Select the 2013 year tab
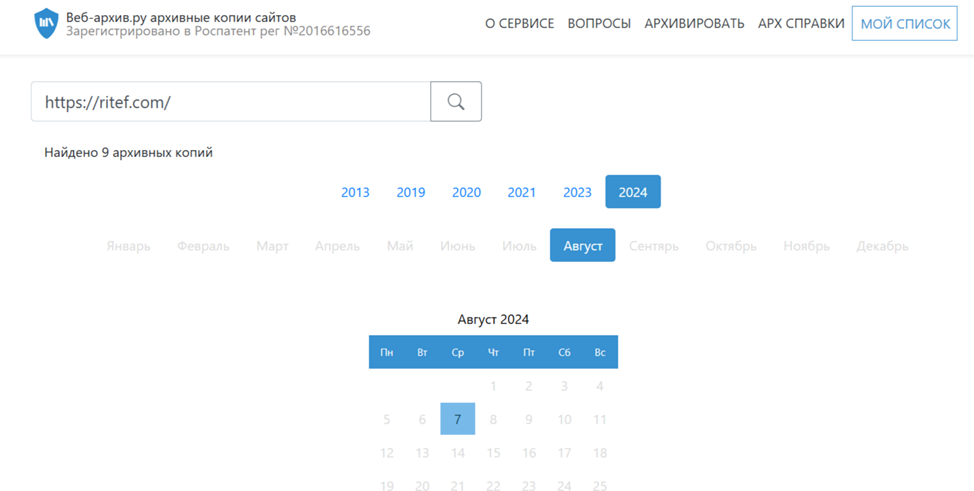974x491 pixels. [355, 192]
